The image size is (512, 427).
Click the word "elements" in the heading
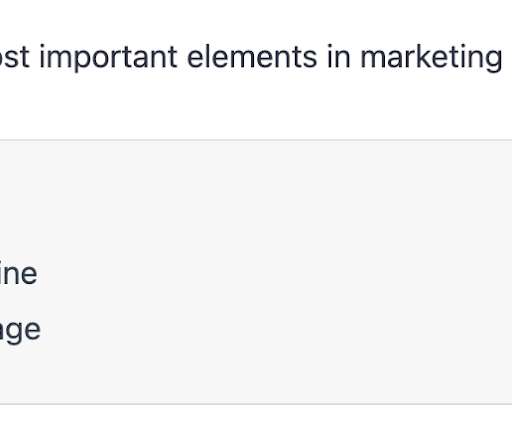coord(252,57)
